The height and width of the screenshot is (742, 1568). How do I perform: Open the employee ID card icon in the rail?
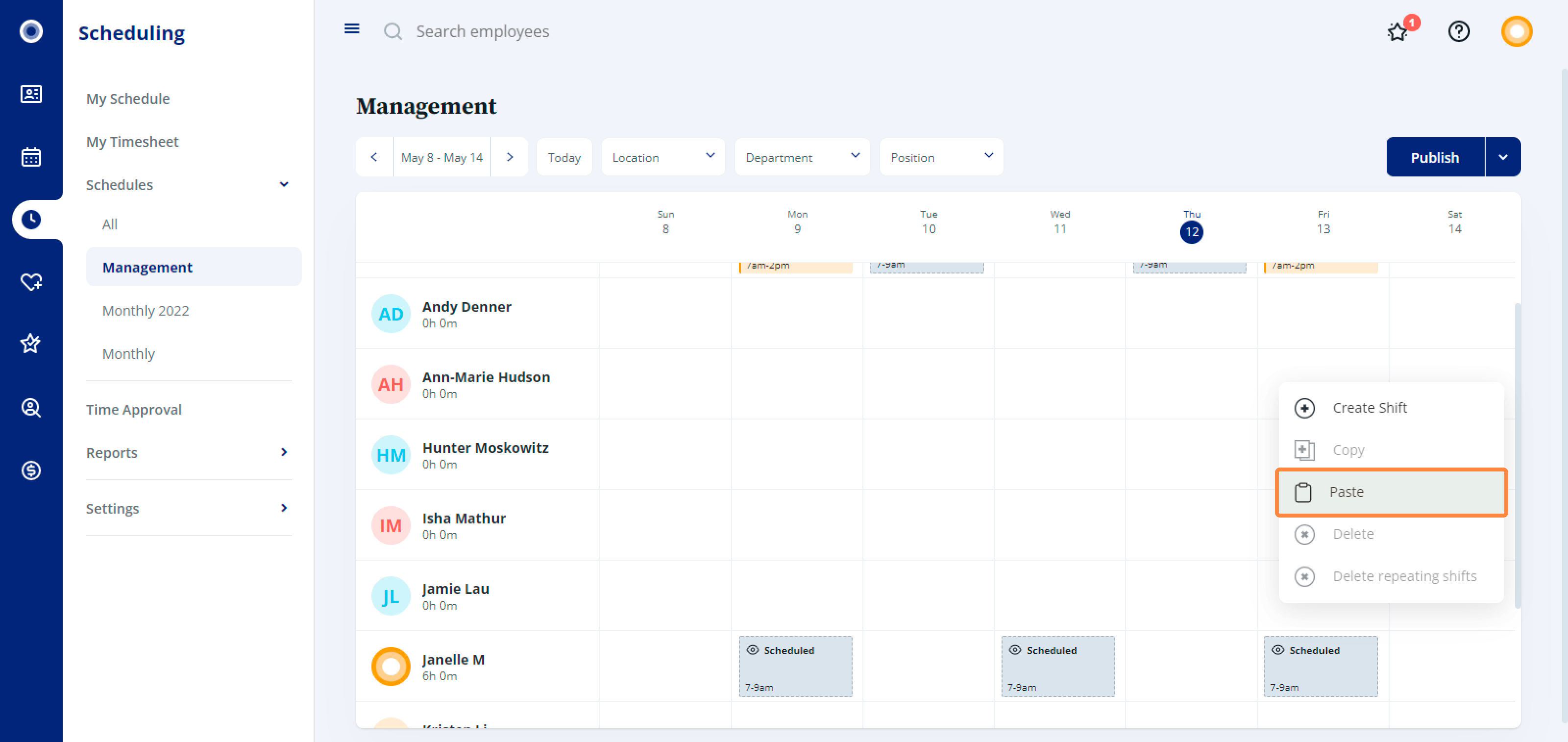[31, 94]
